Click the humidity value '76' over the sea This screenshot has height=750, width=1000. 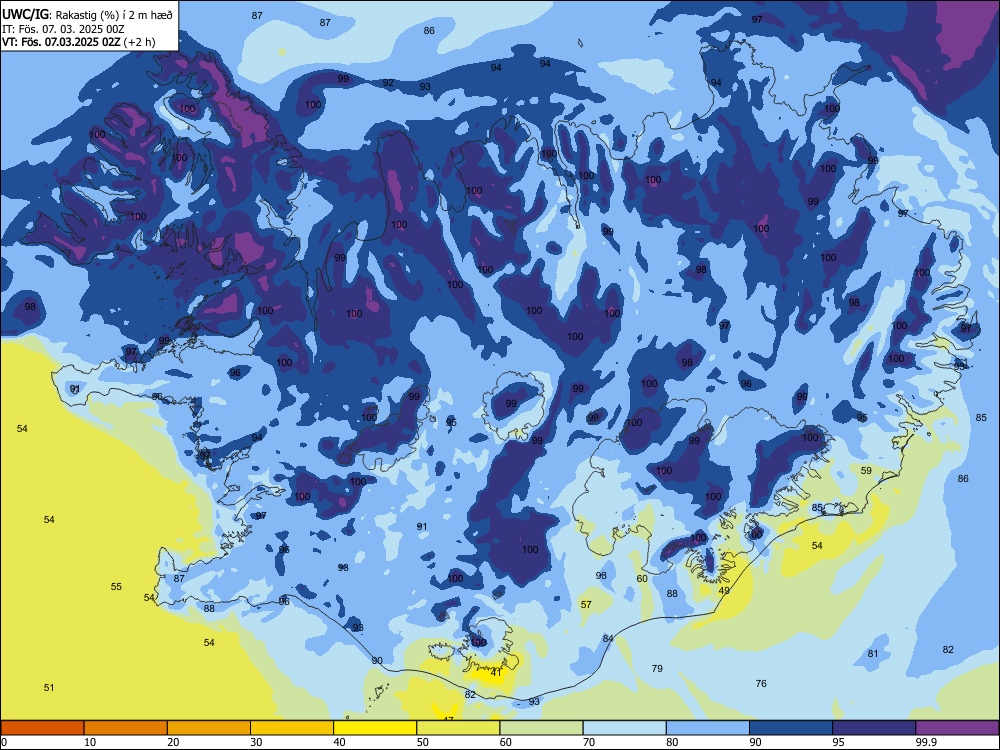point(761,683)
